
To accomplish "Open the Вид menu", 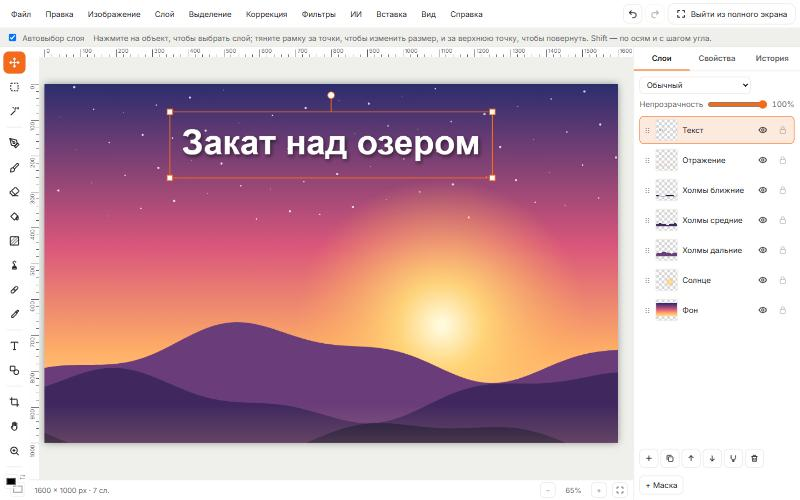I will (x=428, y=14).
